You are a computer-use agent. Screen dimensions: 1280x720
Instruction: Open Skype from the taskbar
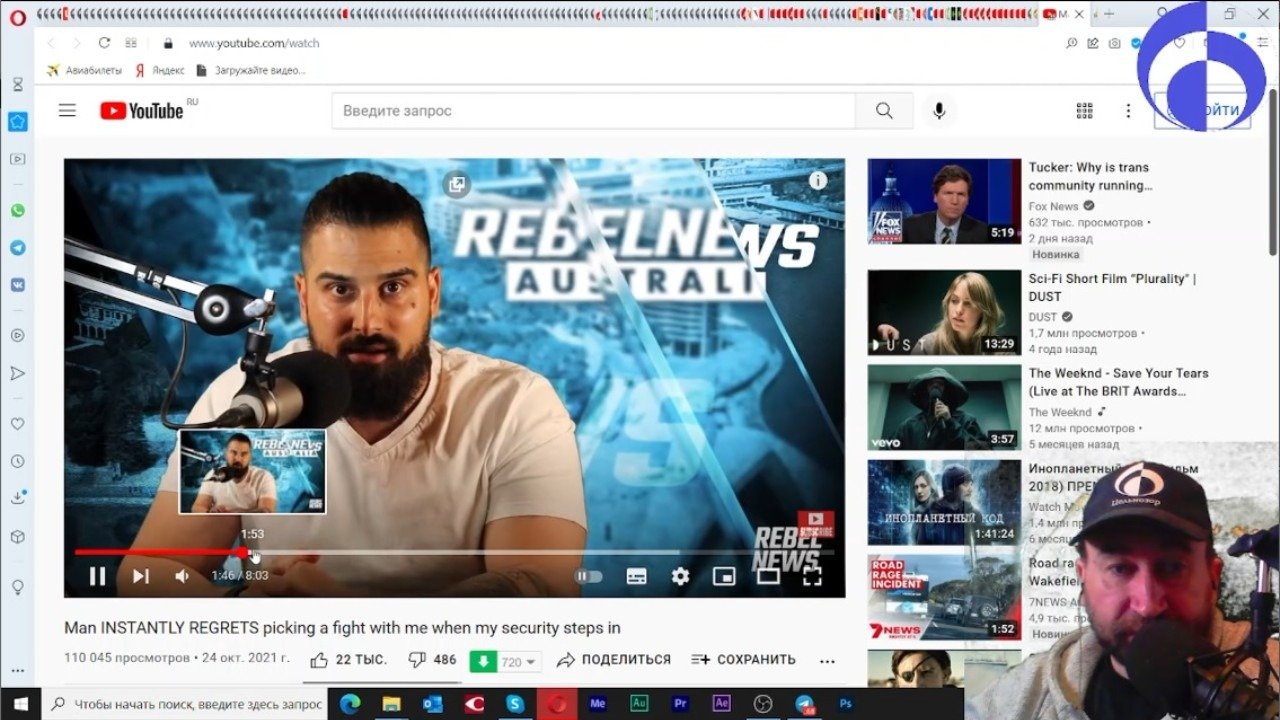click(x=515, y=704)
